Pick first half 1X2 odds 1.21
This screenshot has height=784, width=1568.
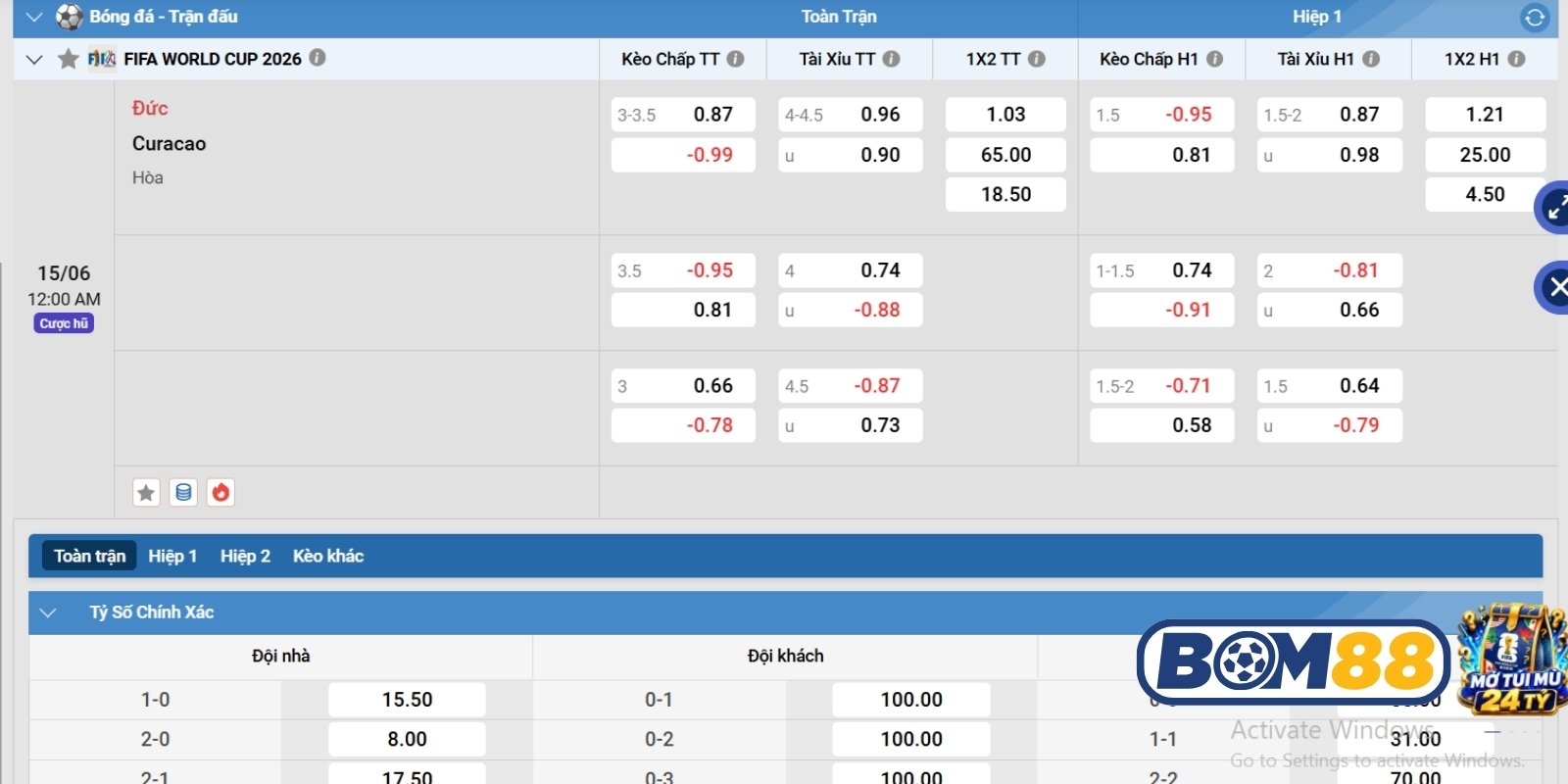tap(1485, 115)
